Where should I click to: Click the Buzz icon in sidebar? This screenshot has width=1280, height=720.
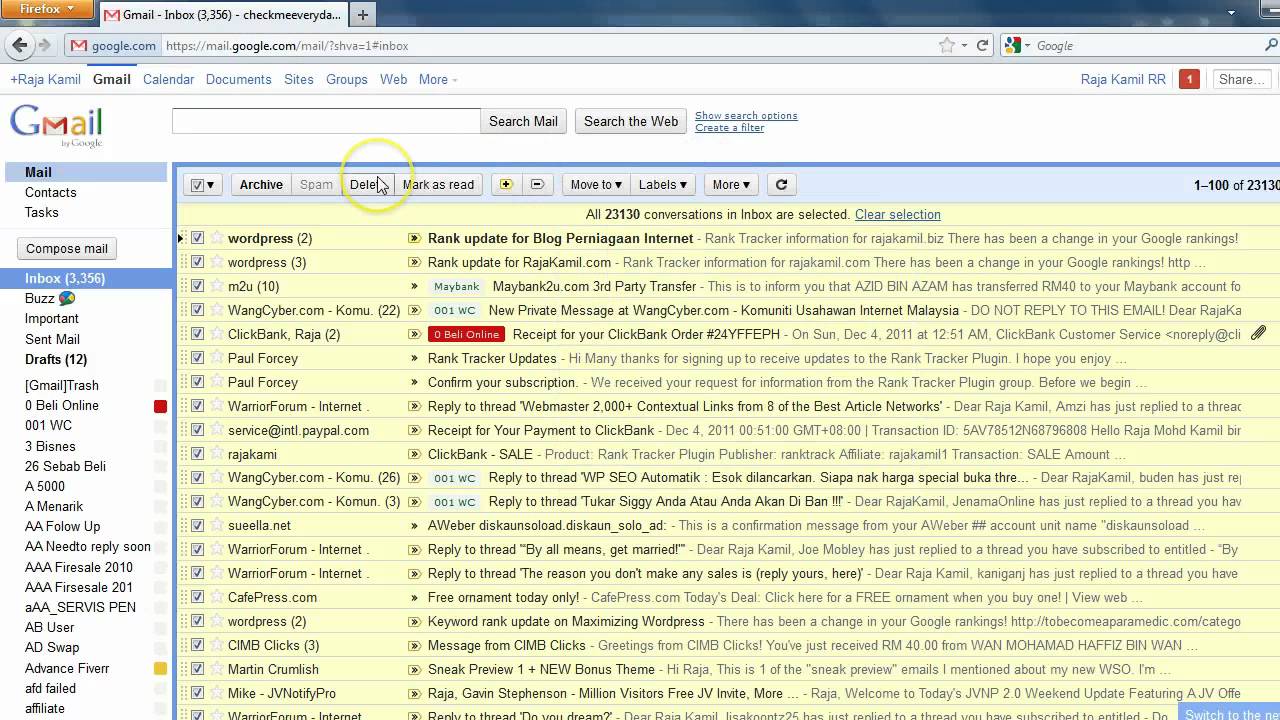[67, 298]
